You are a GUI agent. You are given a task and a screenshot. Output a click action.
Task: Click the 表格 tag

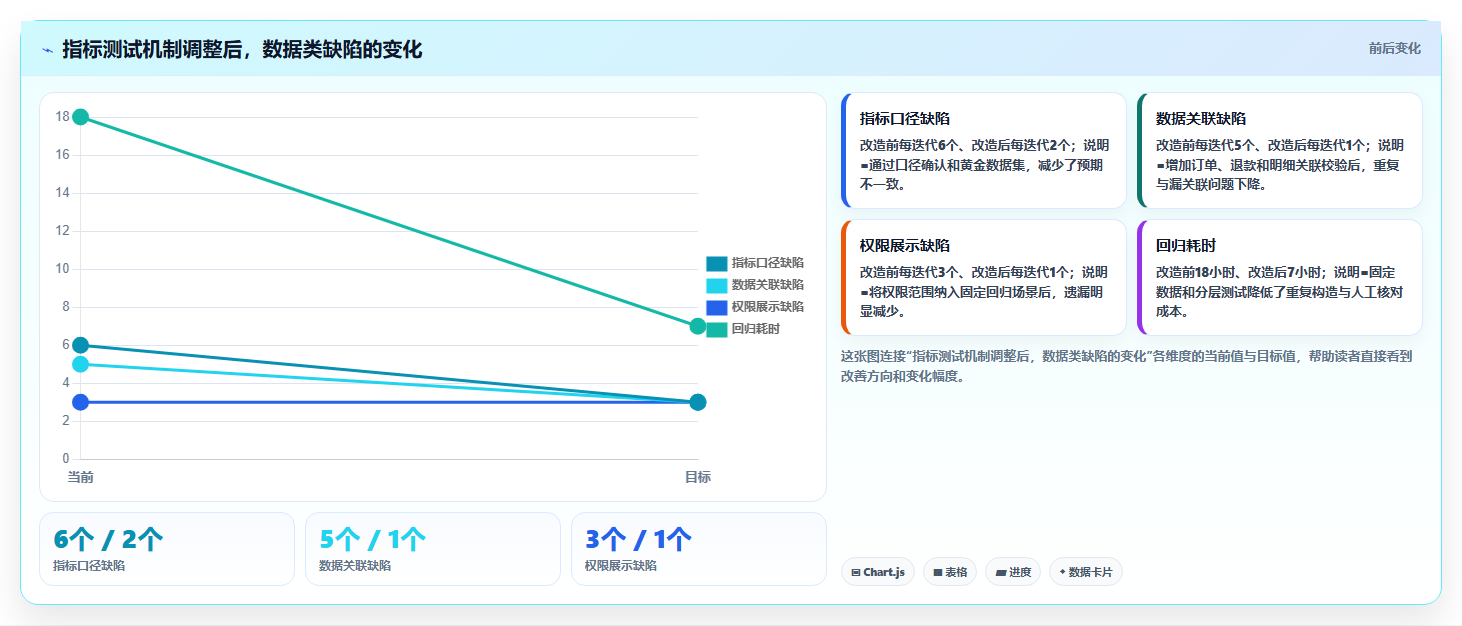pyautogui.click(x=950, y=572)
